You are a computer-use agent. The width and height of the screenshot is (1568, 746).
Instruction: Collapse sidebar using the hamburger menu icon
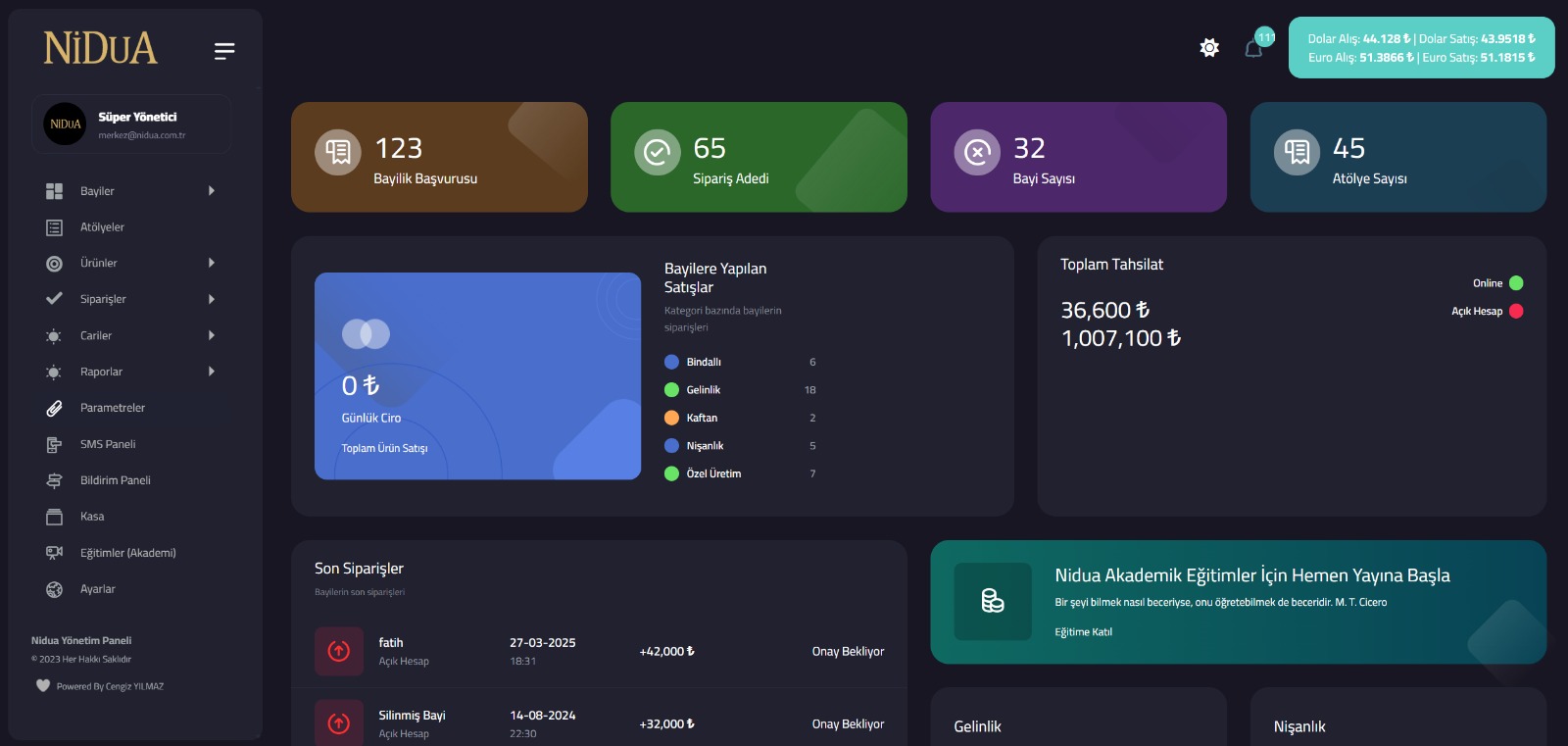click(224, 51)
